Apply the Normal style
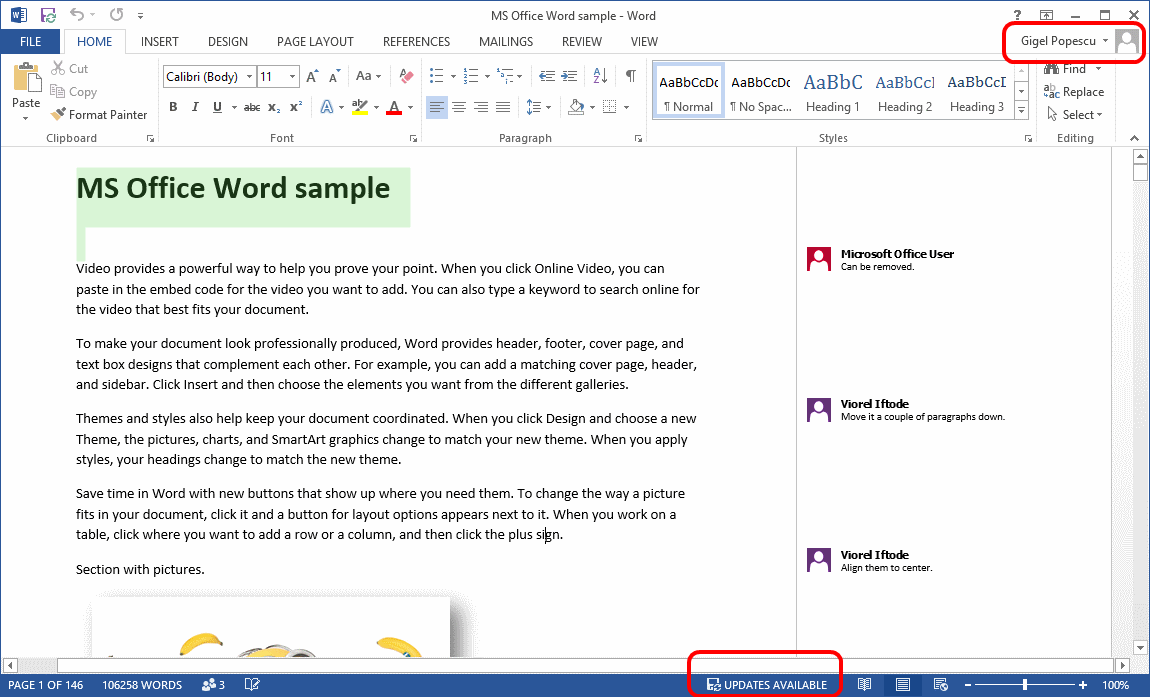The image size is (1150, 697). click(x=688, y=91)
